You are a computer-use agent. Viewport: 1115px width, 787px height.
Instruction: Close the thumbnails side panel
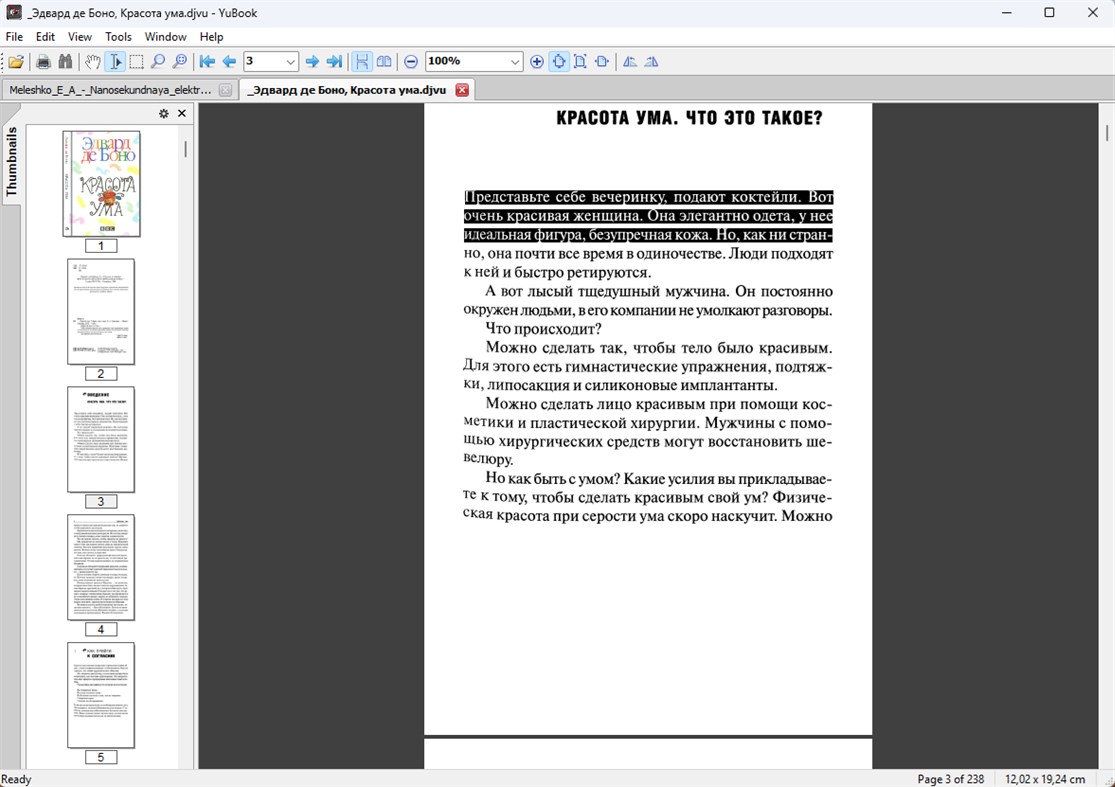tap(182, 114)
